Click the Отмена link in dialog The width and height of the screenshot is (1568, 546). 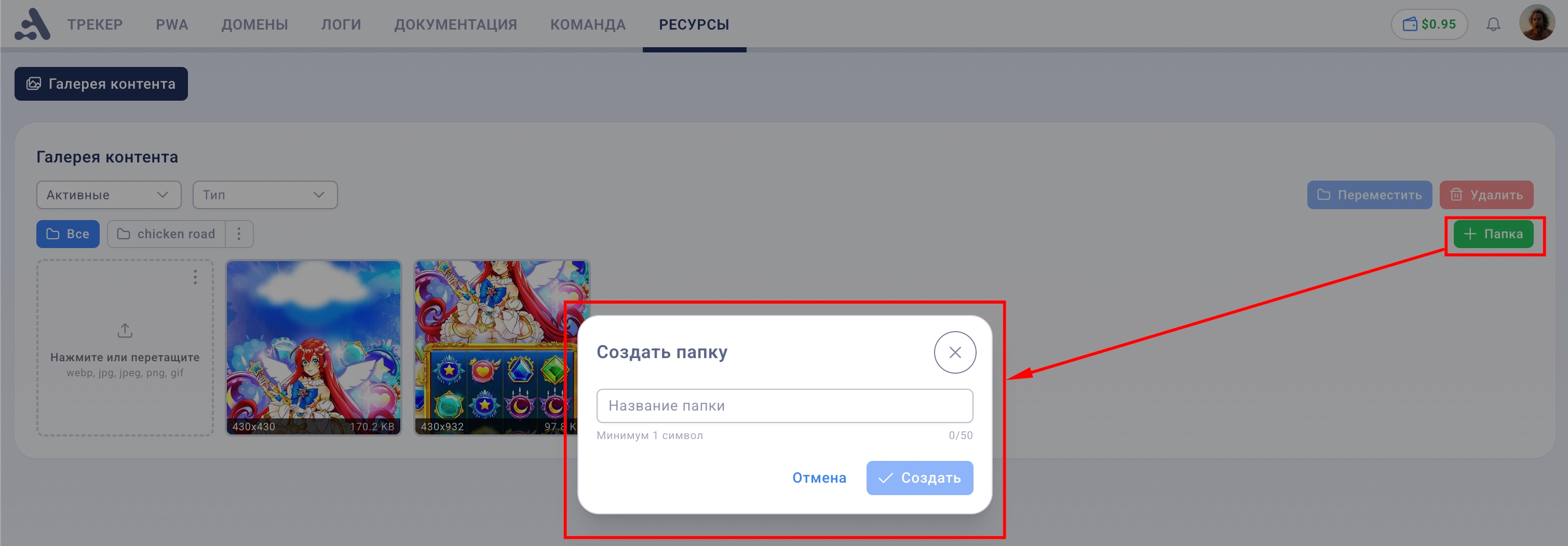coord(819,478)
